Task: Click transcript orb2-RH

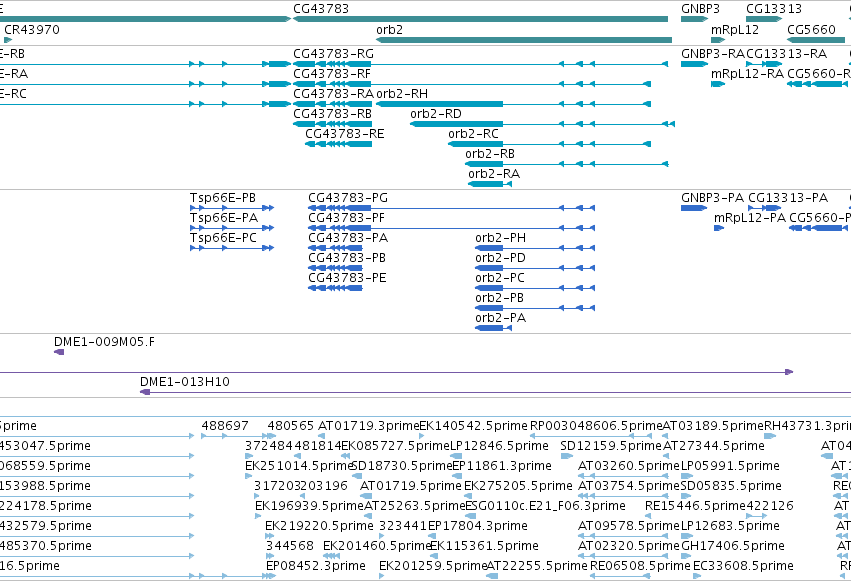Action: pyautogui.click(x=402, y=94)
